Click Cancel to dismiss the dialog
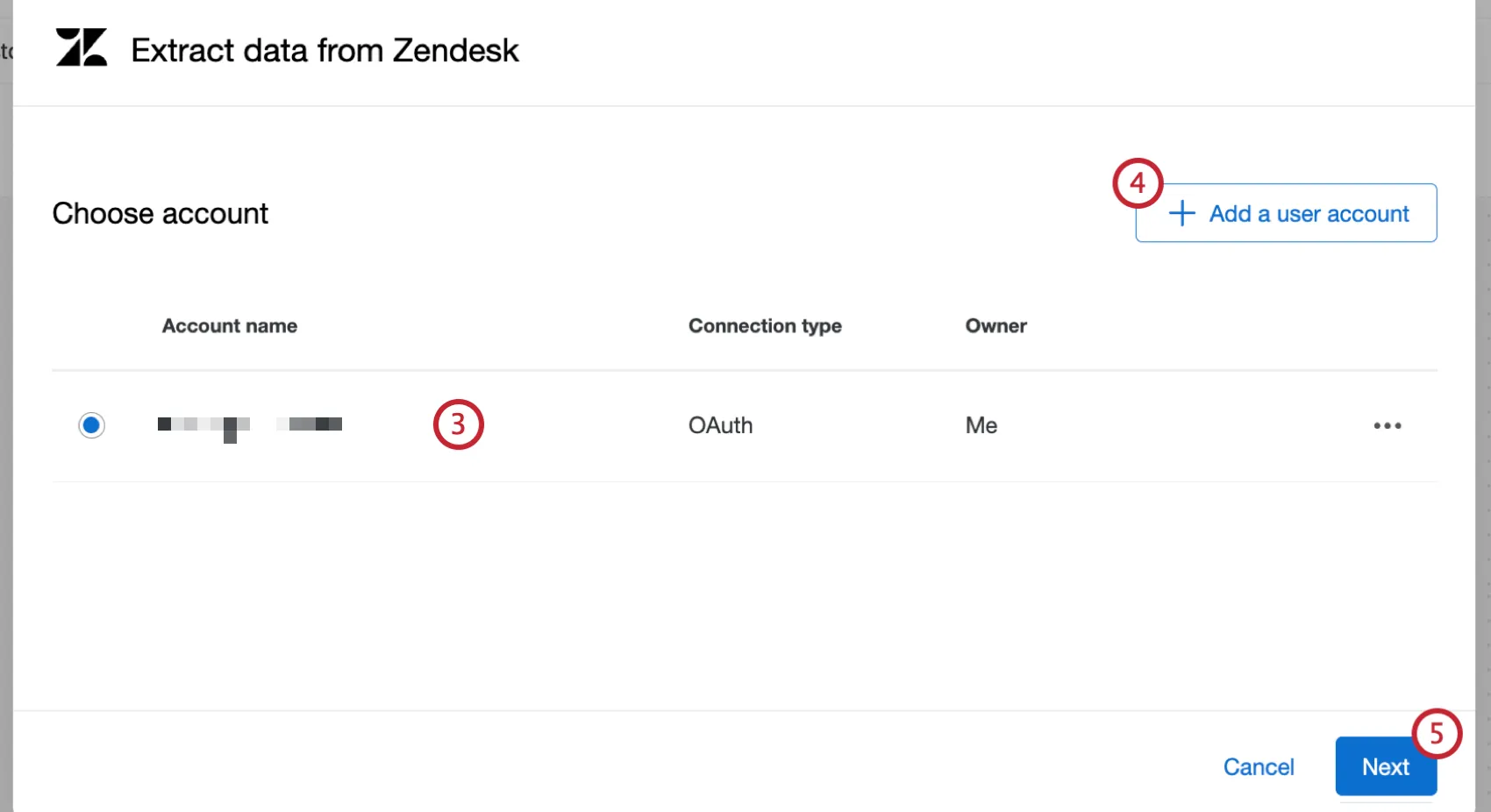The image size is (1491, 812). tap(1259, 766)
